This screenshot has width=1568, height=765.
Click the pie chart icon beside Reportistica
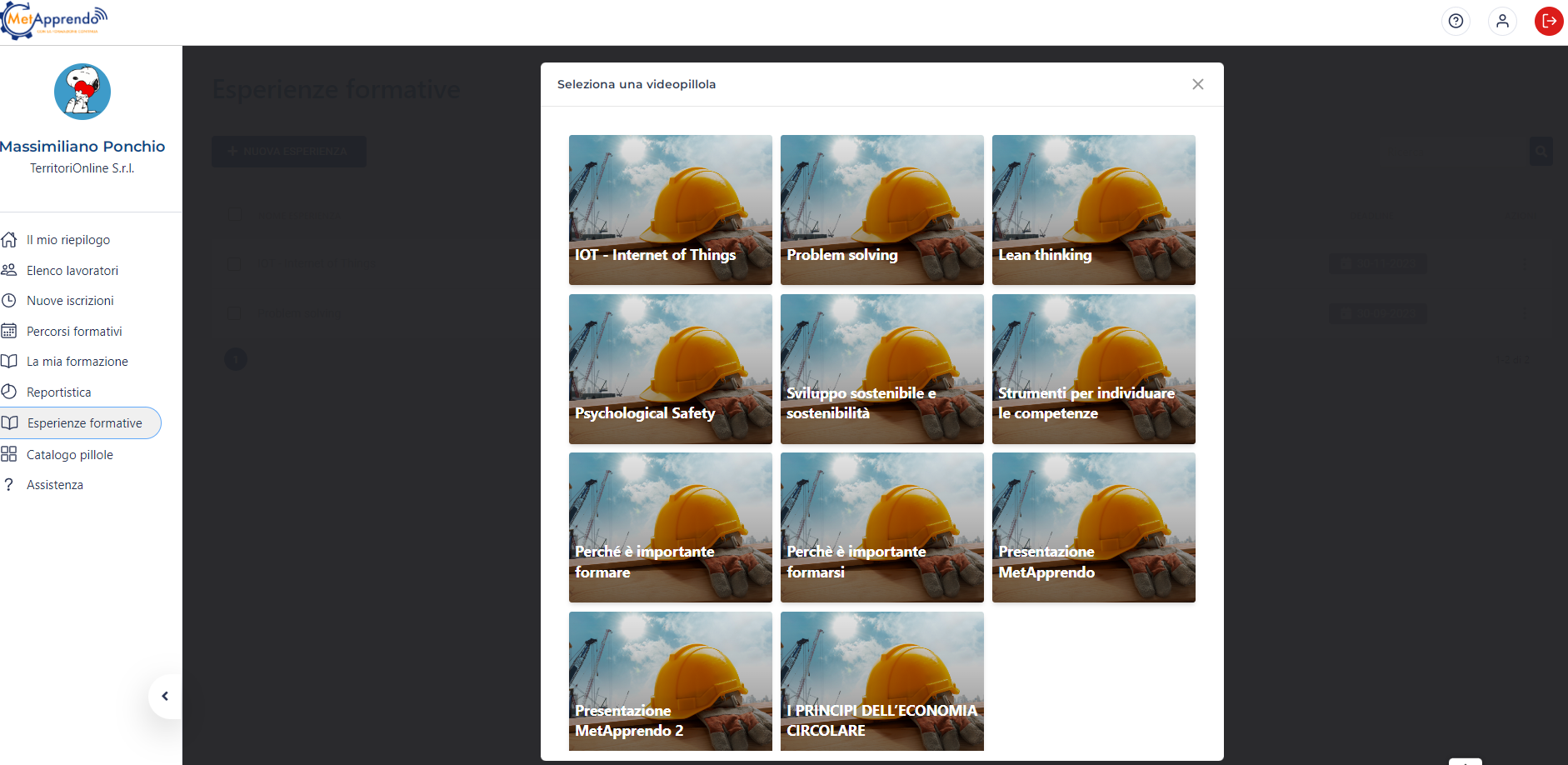coord(9,392)
